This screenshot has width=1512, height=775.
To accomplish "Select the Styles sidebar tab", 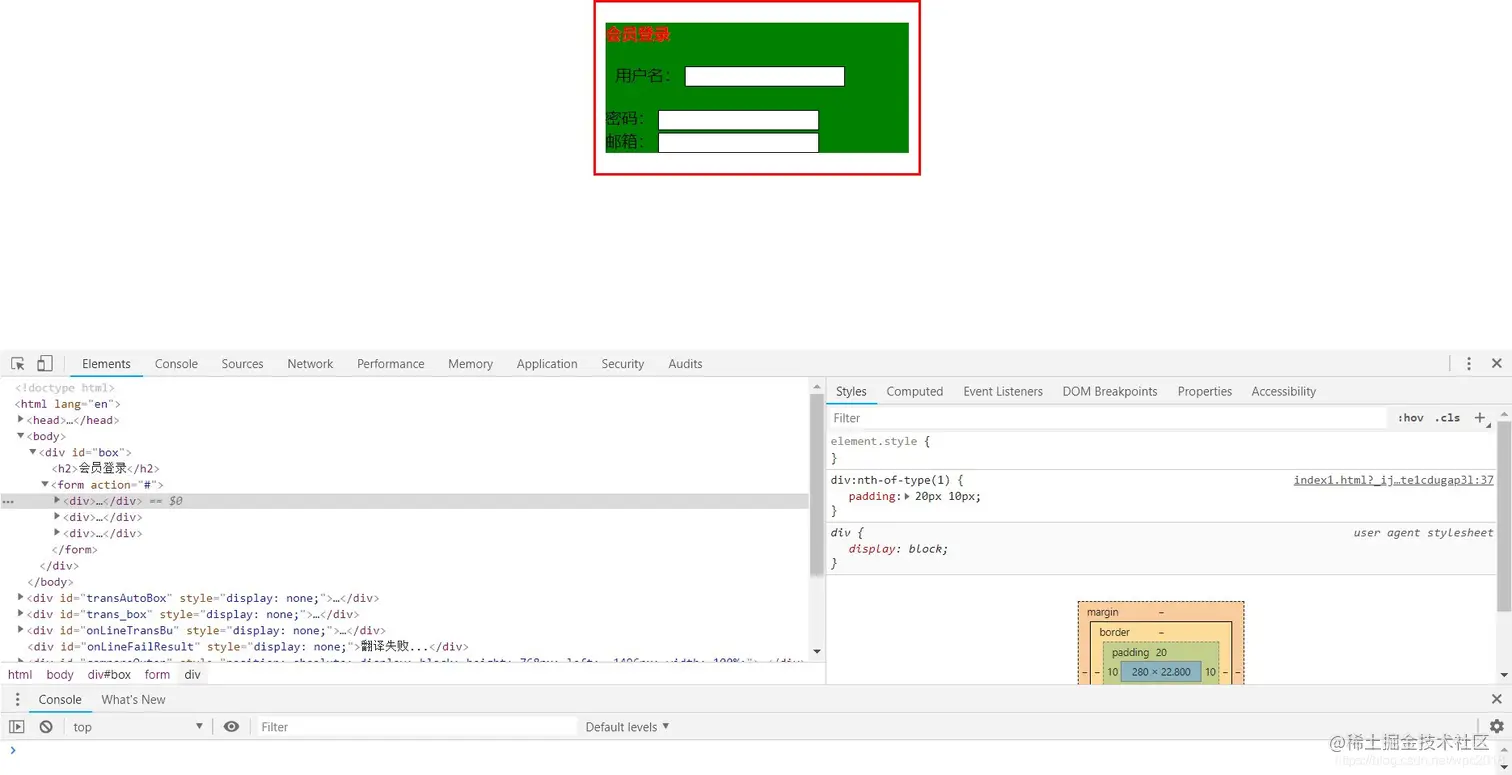I will pyautogui.click(x=851, y=391).
